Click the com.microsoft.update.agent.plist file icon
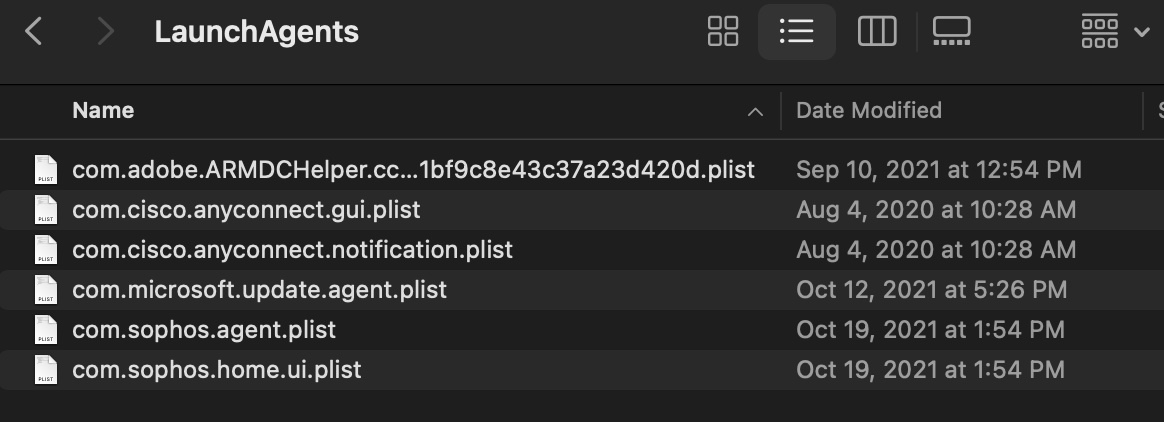Image resolution: width=1164 pixels, height=422 pixels. click(45, 290)
